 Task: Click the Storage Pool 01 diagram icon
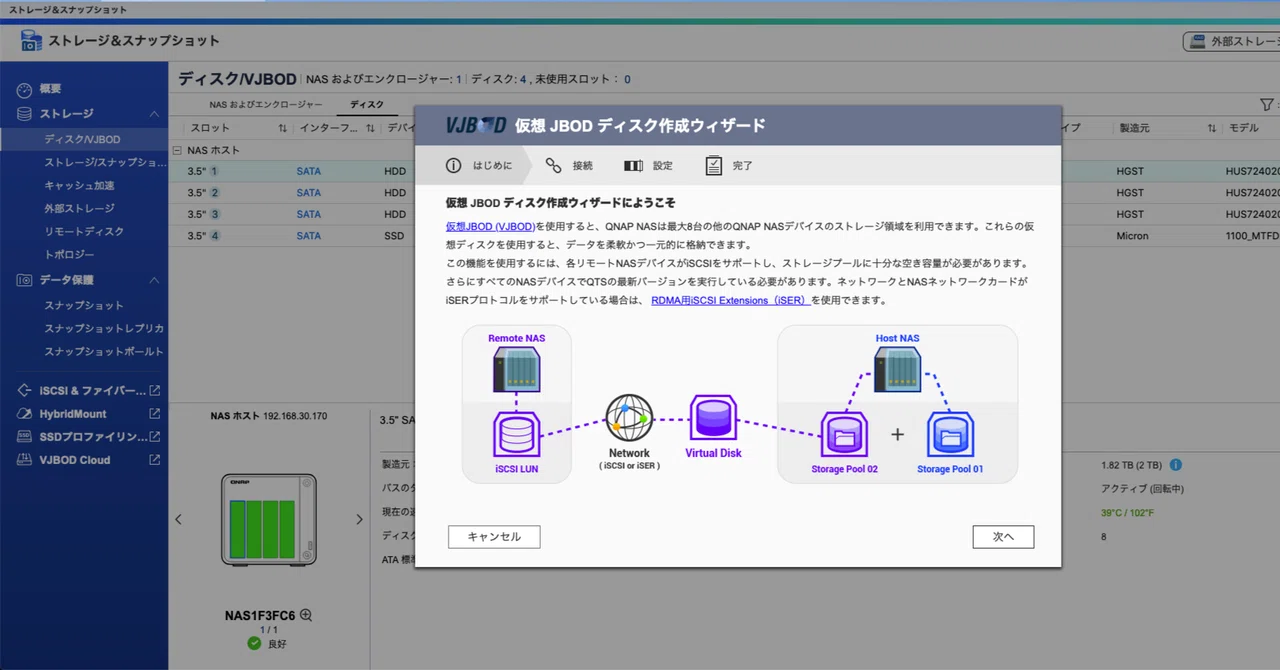[x=950, y=436]
